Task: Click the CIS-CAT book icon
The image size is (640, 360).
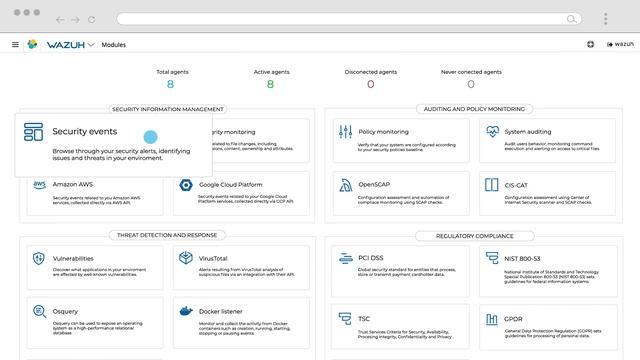Action: pos(491,184)
